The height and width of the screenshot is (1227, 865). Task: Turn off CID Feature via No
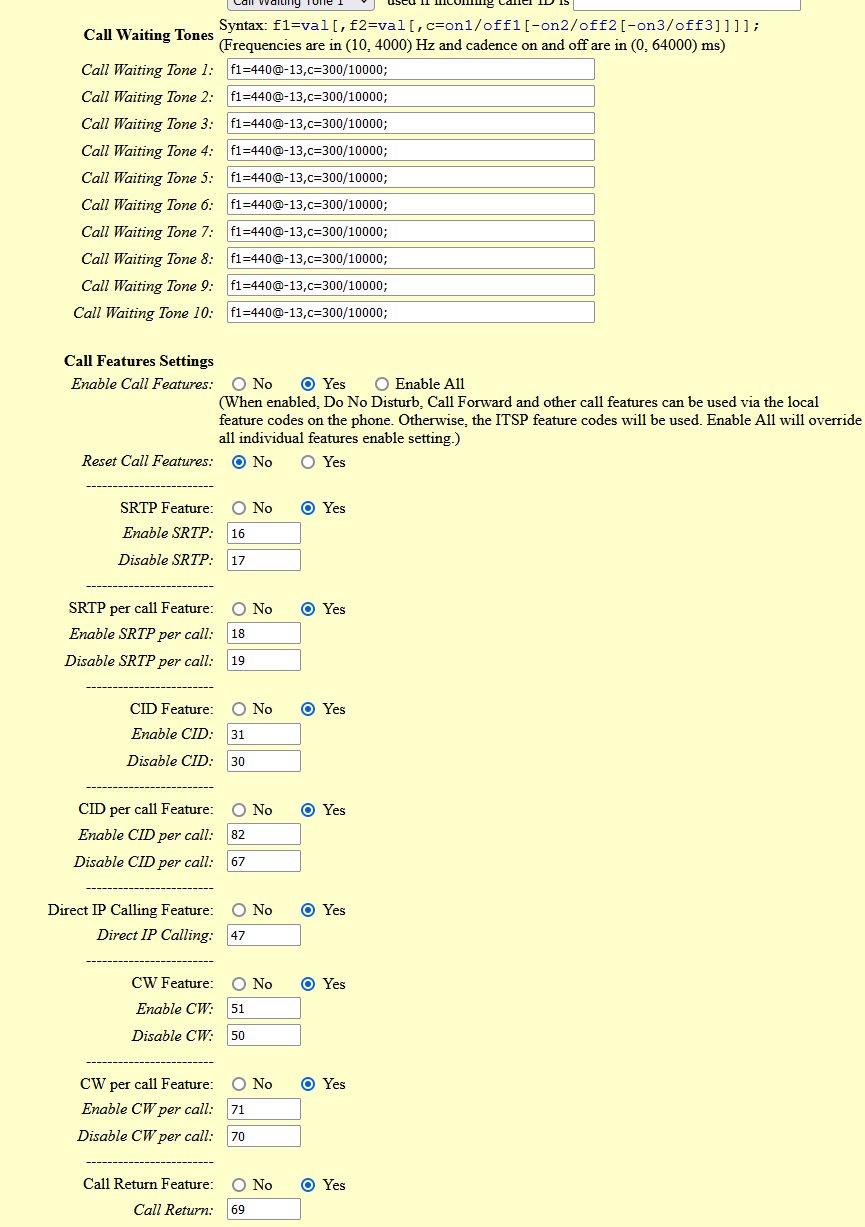point(239,709)
